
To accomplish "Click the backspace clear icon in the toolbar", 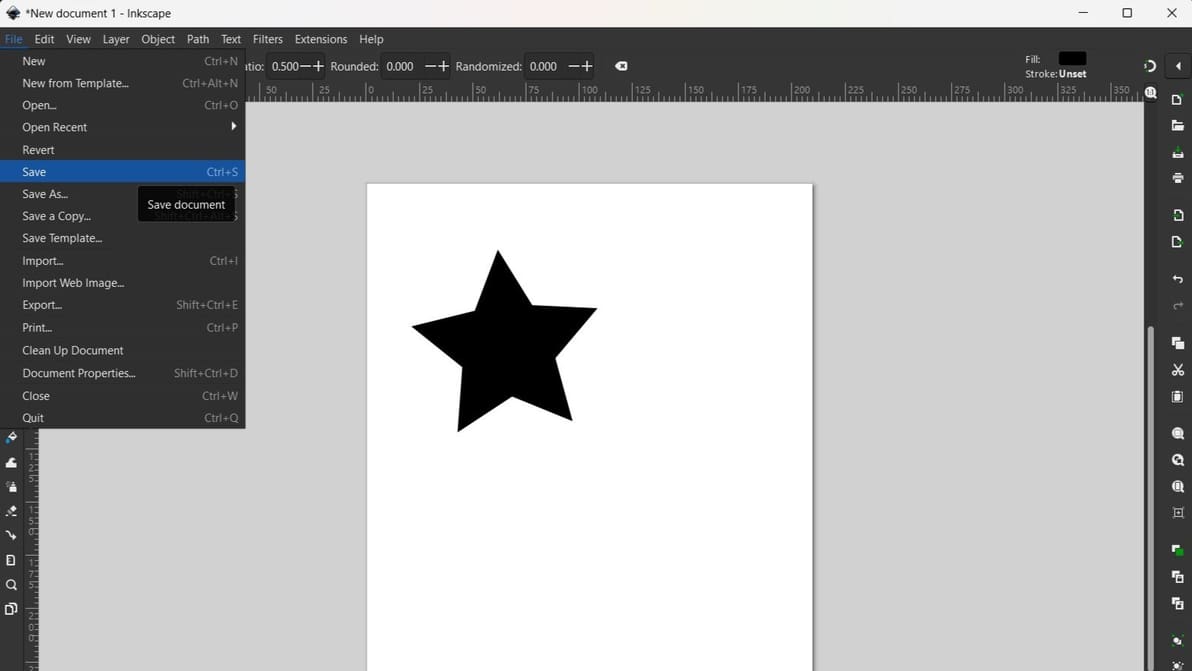I will point(621,66).
